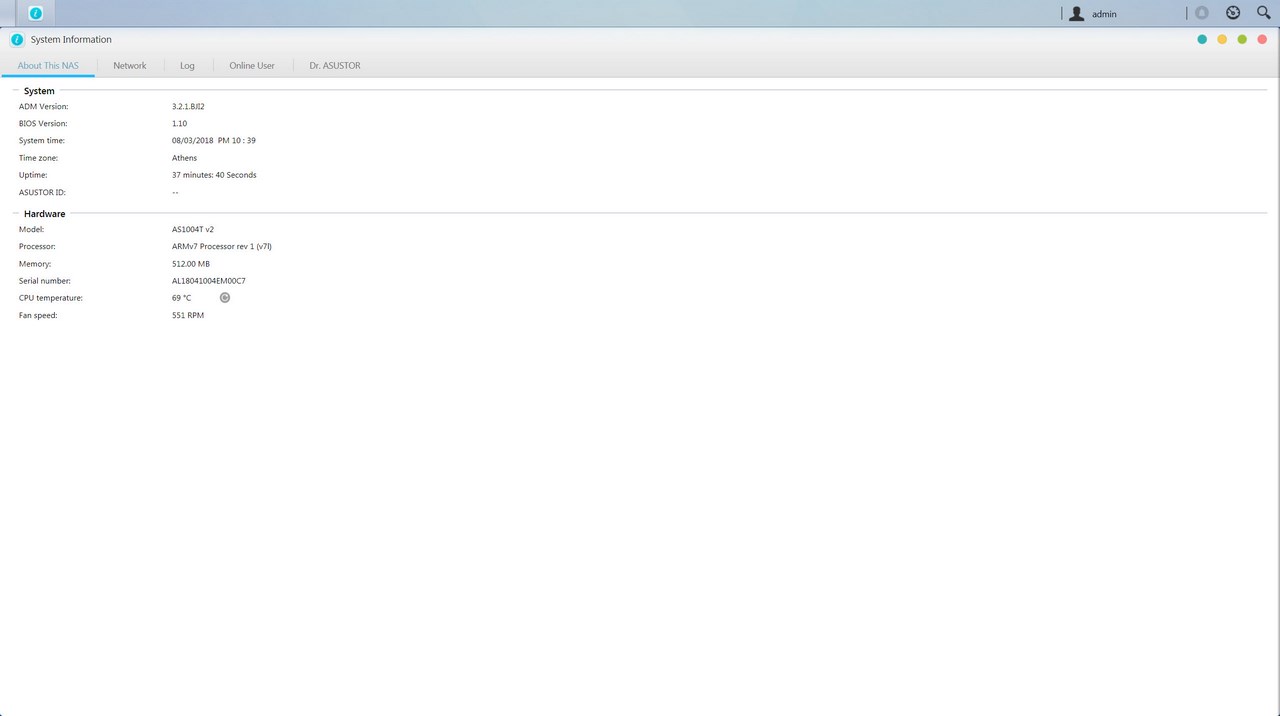Open the admin account menu
The image size is (1280, 716).
coord(1104,14)
